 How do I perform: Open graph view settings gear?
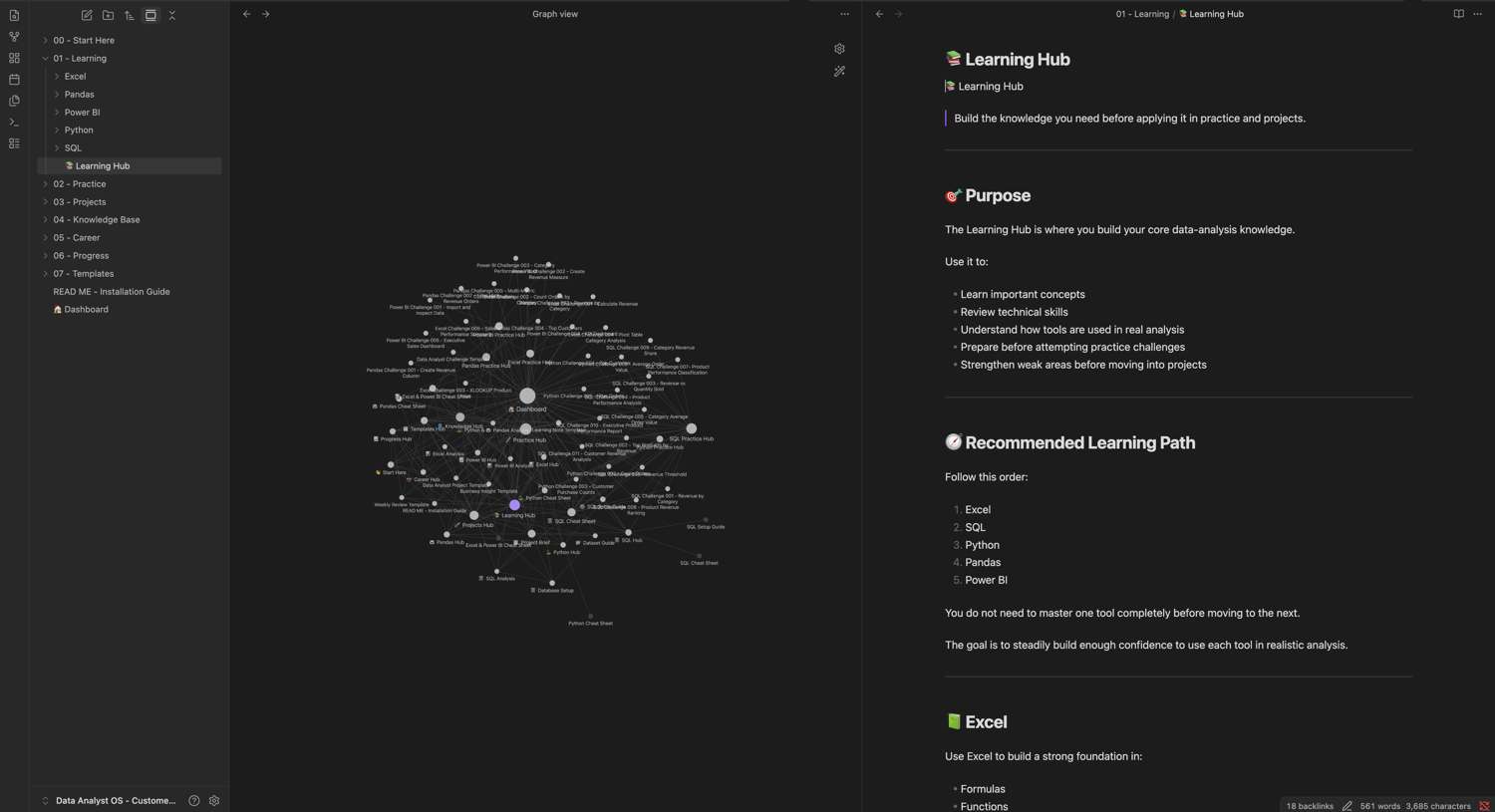[839, 49]
